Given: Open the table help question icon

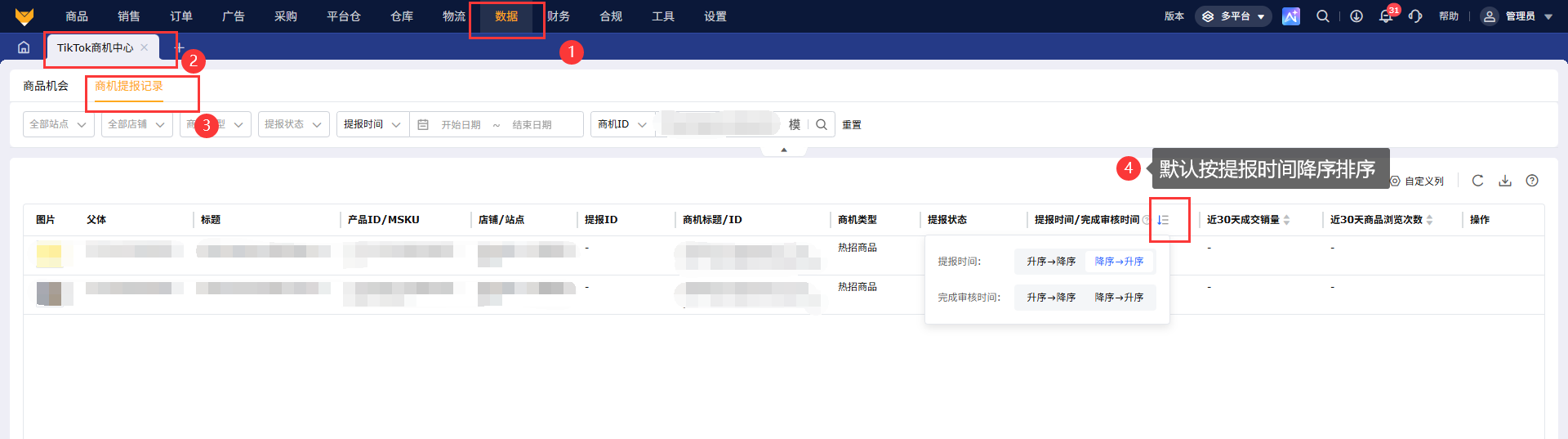Looking at the screenshot, I should click(x=1532, y=181).
